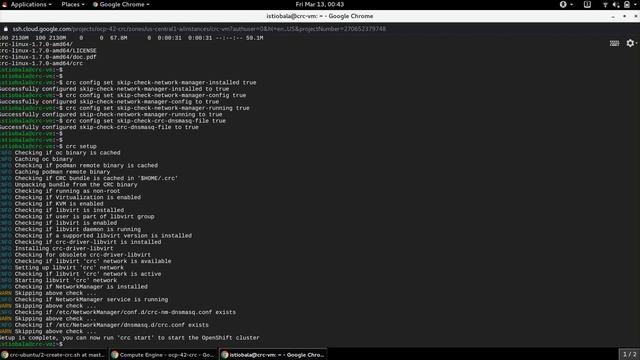Click the volume speaker icon

[616, 4]
